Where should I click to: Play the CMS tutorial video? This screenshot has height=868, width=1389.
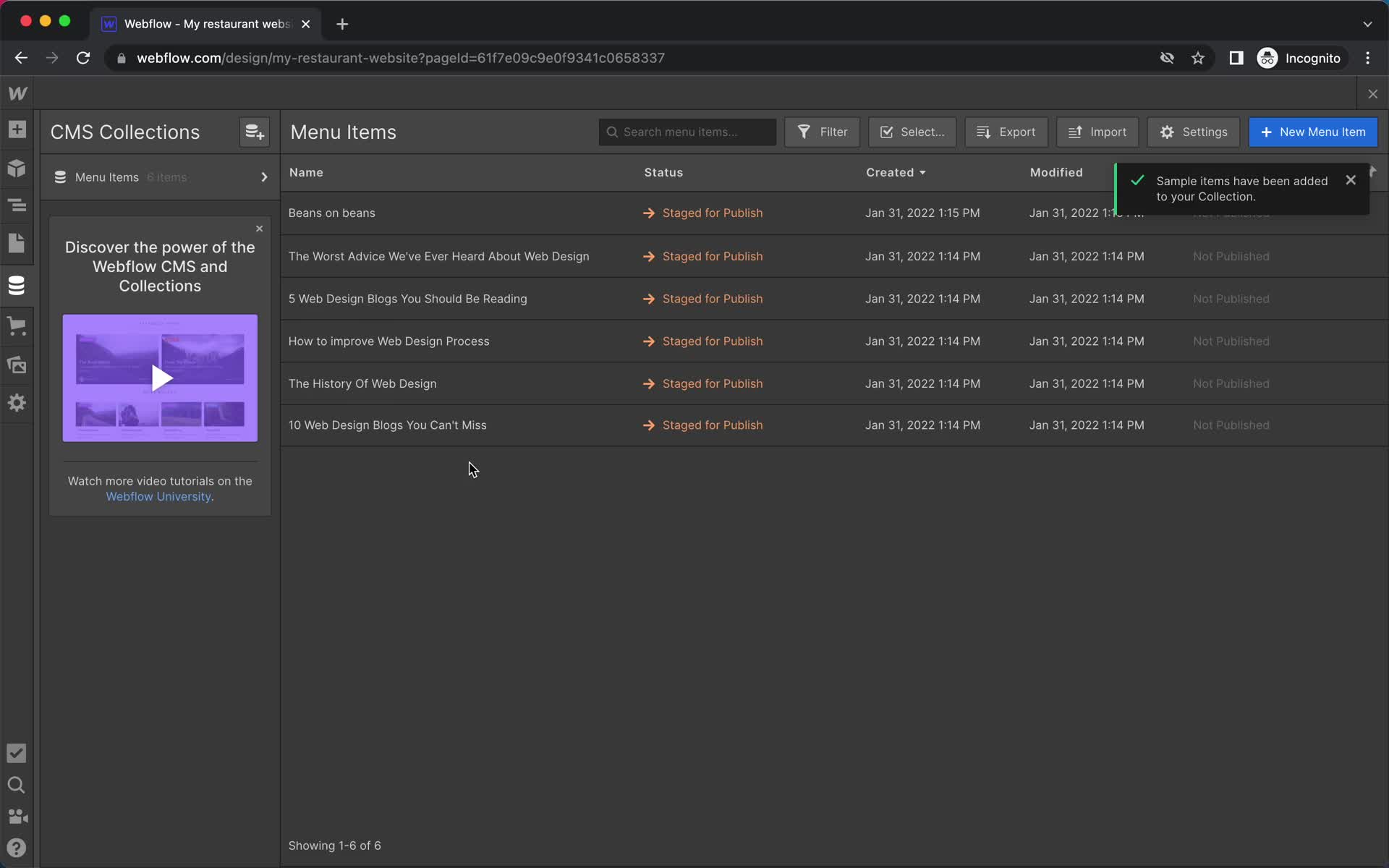(x=161, y=378)
